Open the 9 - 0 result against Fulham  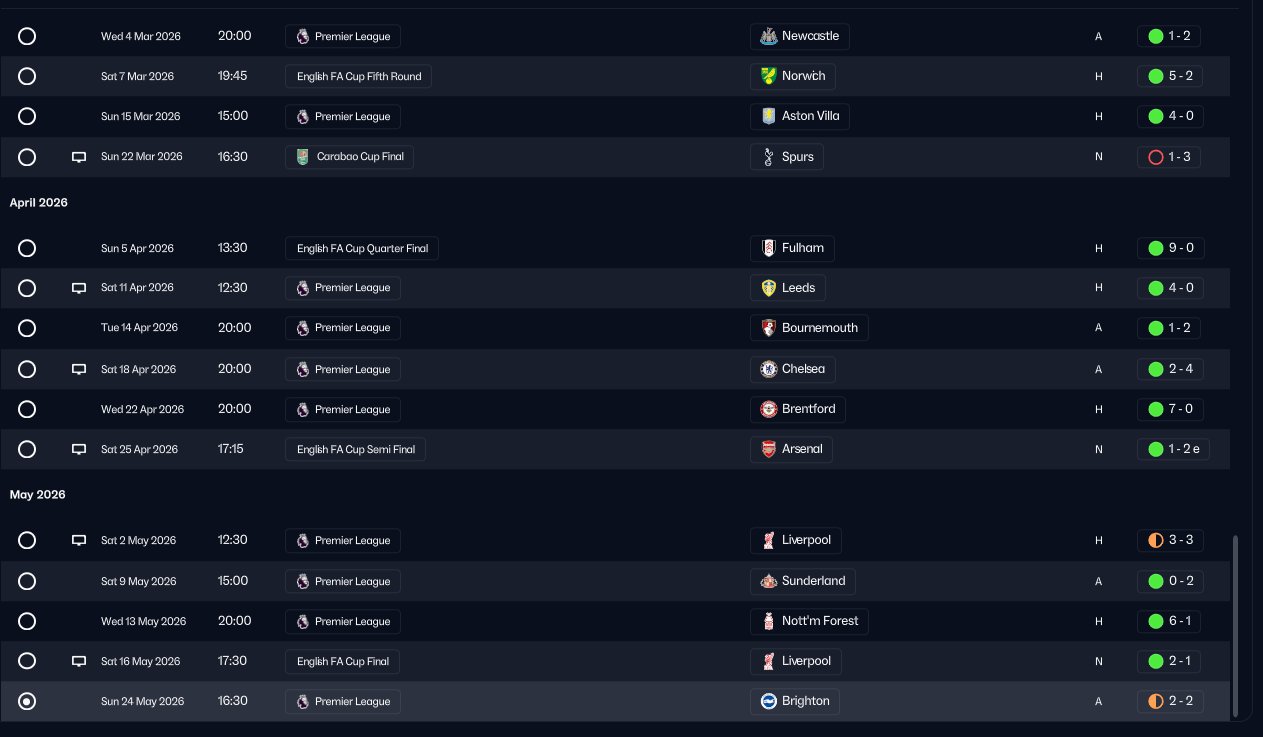coord(1170,248)
